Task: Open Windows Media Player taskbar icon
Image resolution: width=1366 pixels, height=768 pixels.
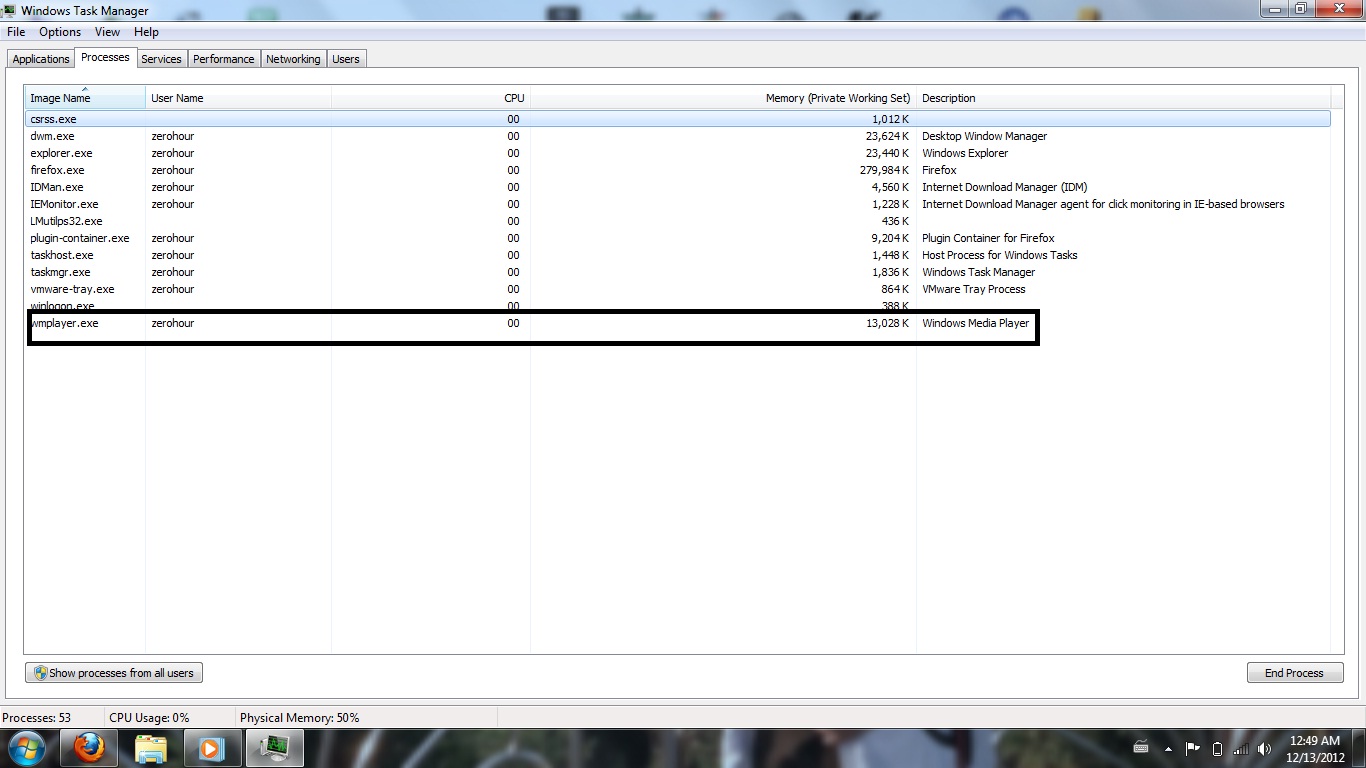Action: 212,747
